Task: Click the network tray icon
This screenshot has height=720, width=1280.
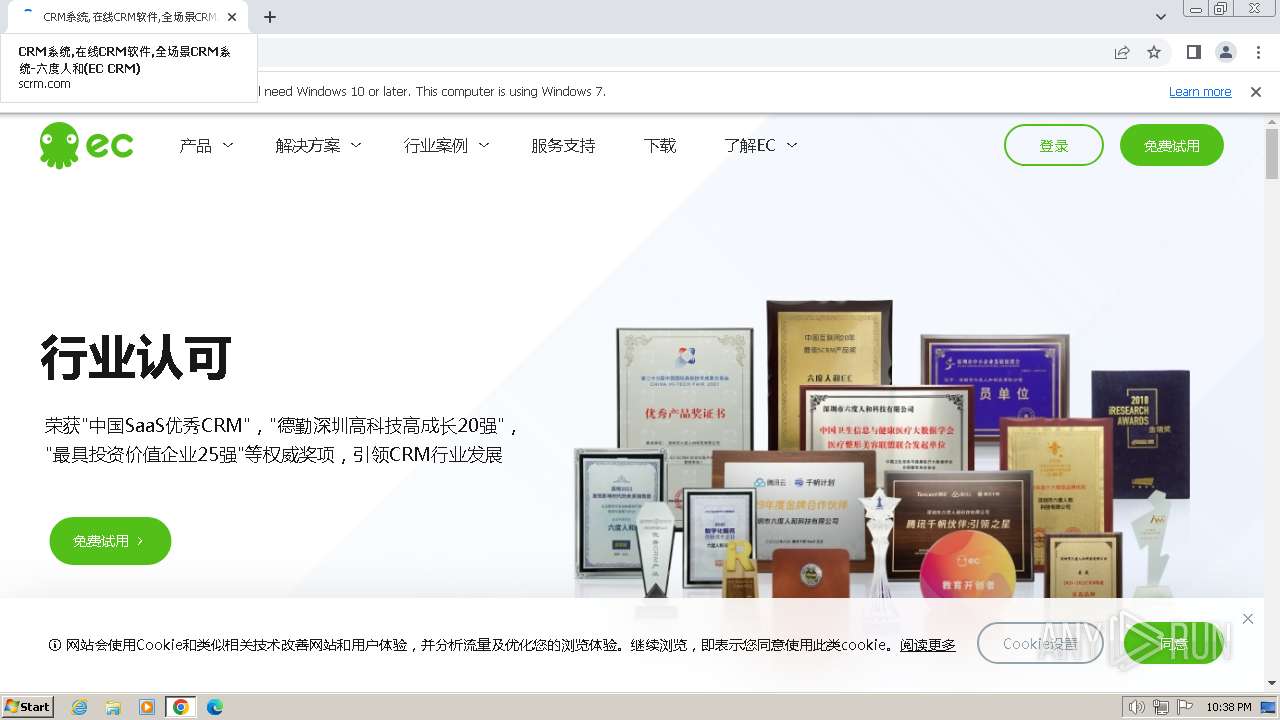Action: (x=1160, y=707)
